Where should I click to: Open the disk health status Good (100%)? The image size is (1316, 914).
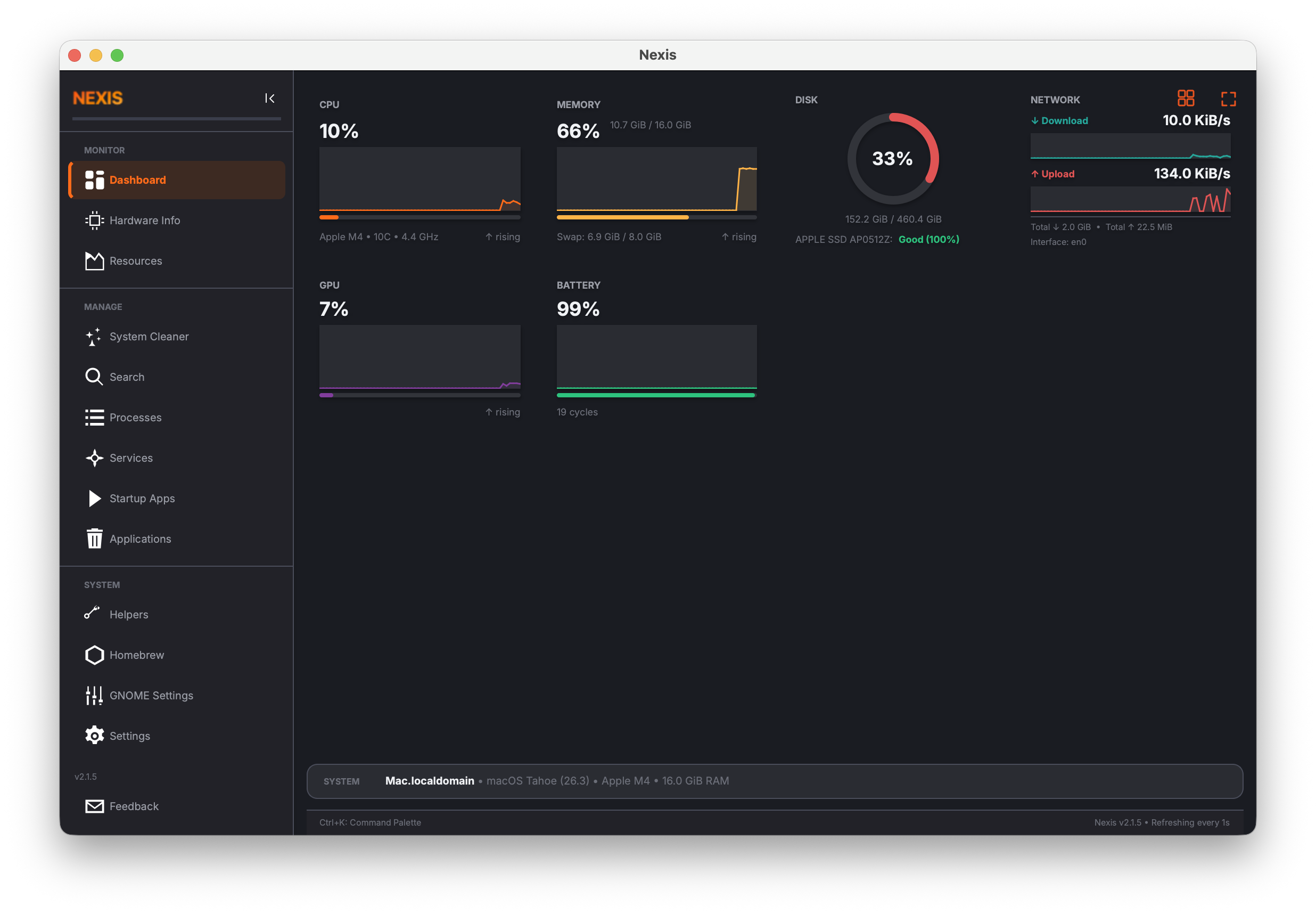pos(928,239)
